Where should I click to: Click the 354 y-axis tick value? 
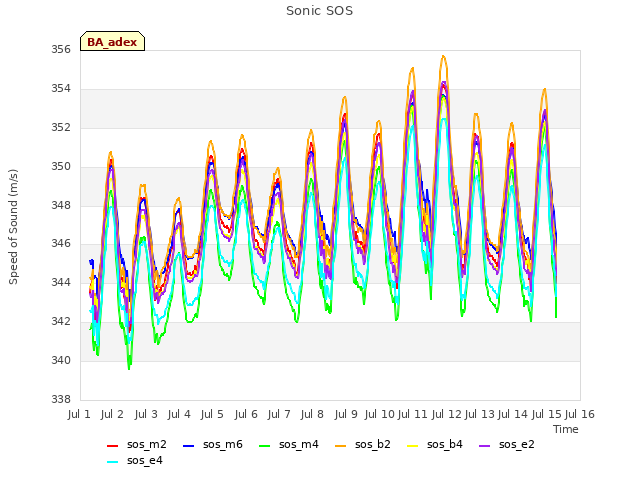61,89
